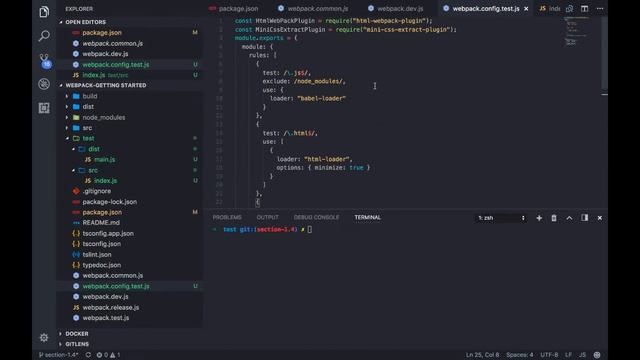Open the Problems panel tab
Image resolution: width=640 pixels, height=360 pixels.
(x=227, y=218)
